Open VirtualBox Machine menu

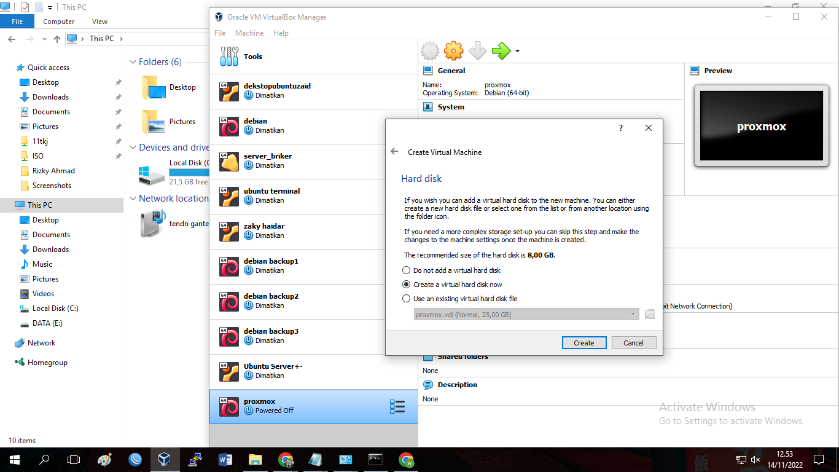249,33
